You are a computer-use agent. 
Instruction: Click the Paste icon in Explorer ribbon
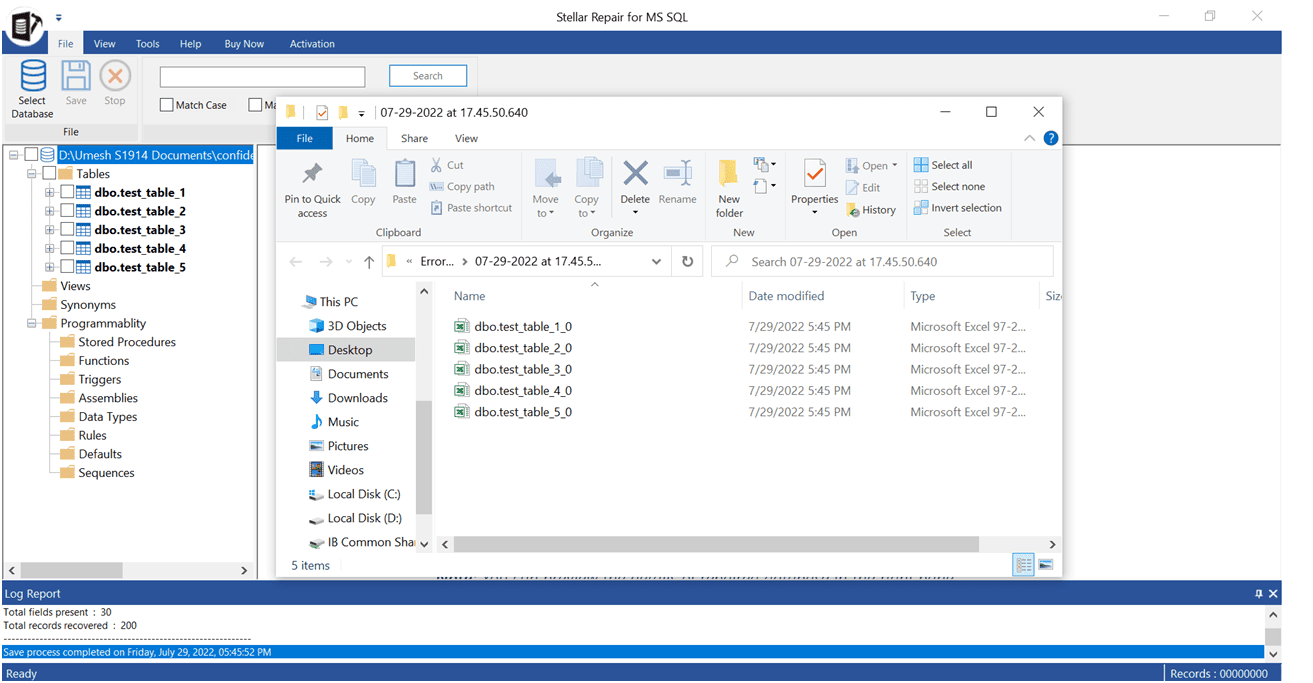tap(405, 174)
